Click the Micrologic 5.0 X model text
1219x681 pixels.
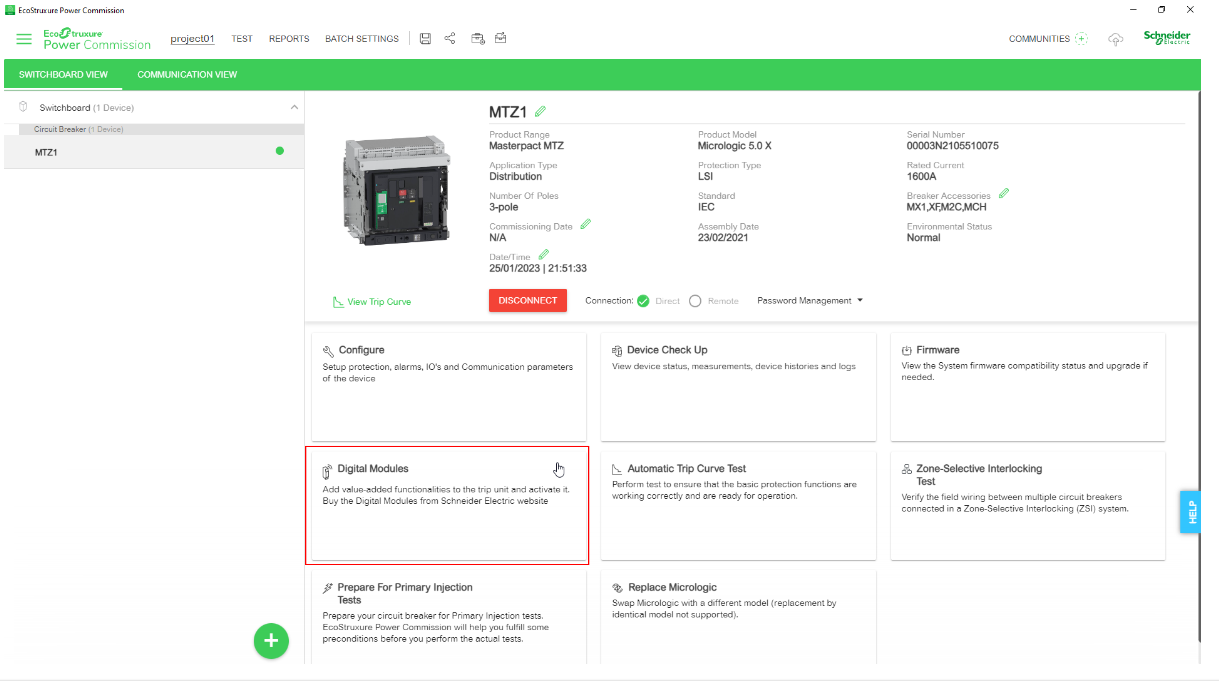734,146
